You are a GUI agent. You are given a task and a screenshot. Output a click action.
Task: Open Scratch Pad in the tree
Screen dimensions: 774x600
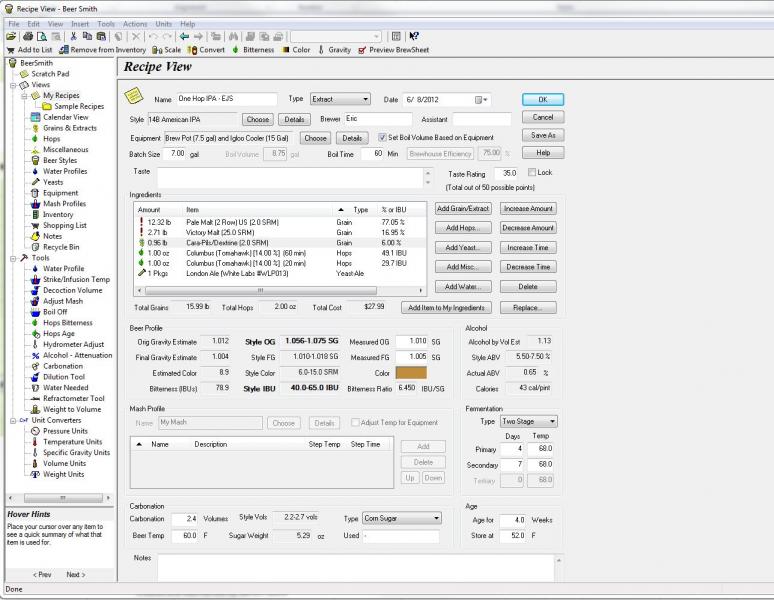point(50,74)
